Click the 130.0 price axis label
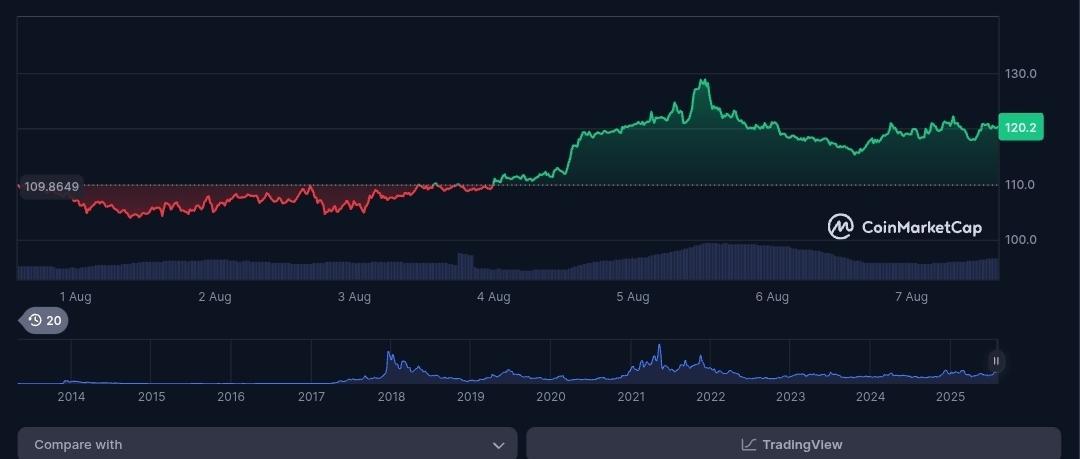1080x459 pixels. click(x=1020, y=74)
